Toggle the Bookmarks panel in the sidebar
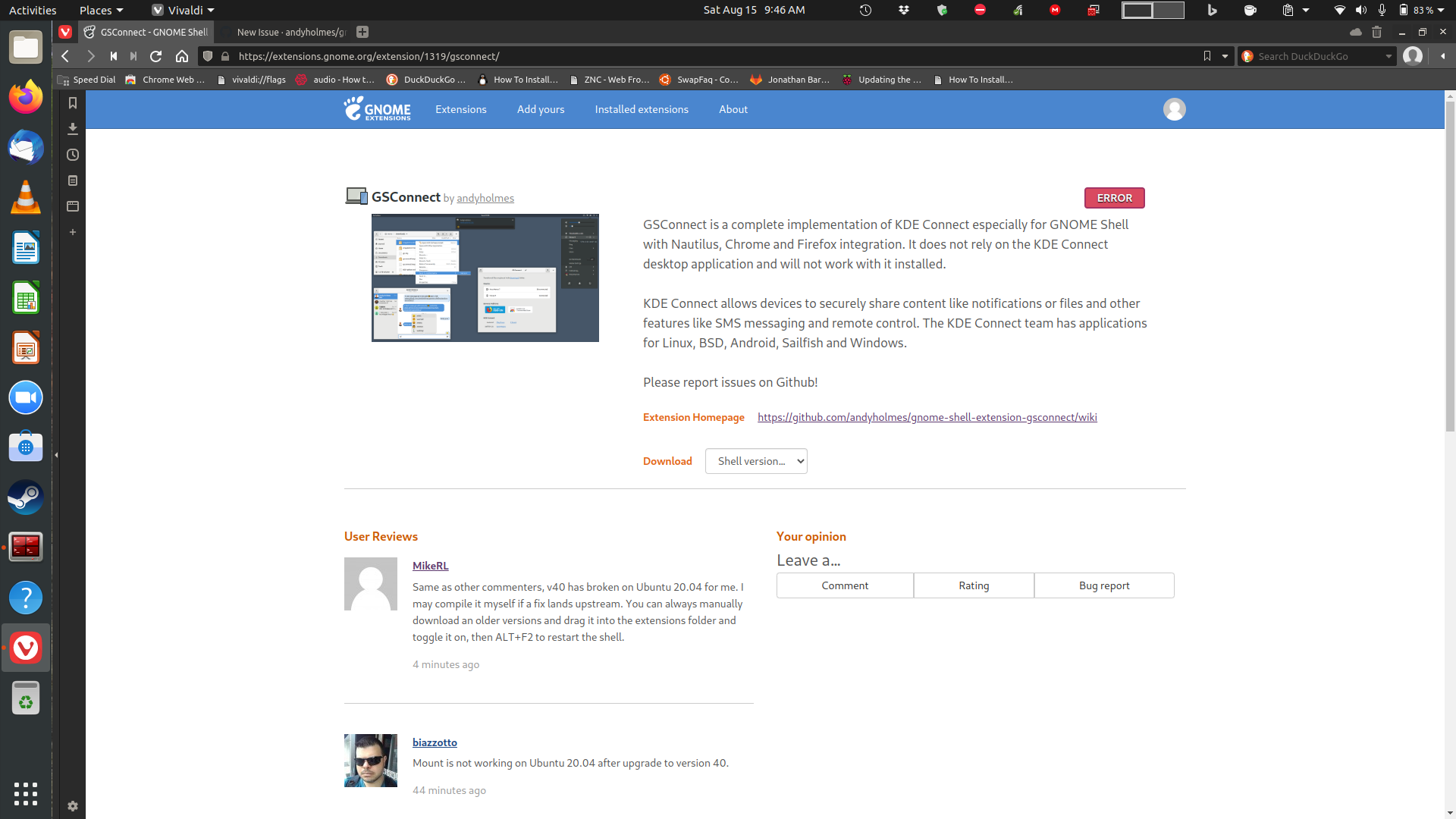The width and height of the screenshot is (1456, 819). (x=73, y=104)
